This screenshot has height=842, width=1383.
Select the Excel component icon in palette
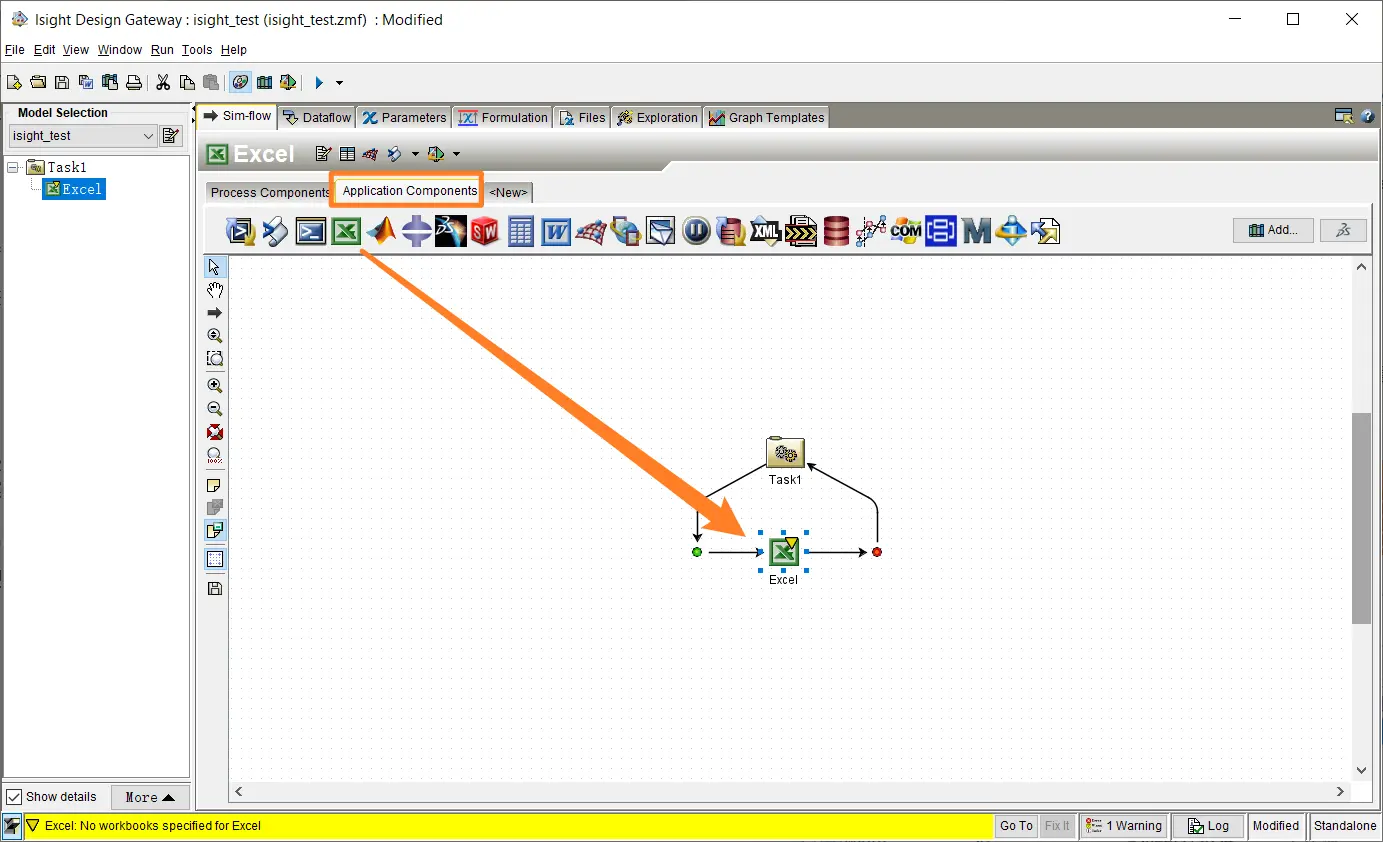coord(346,232)
